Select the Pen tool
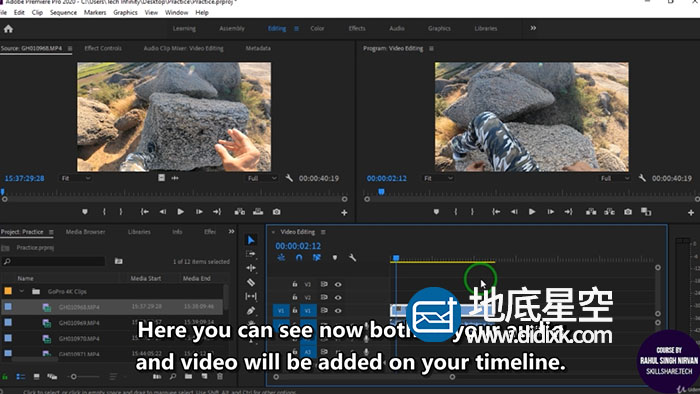700x394 pixels. point(251,310)
